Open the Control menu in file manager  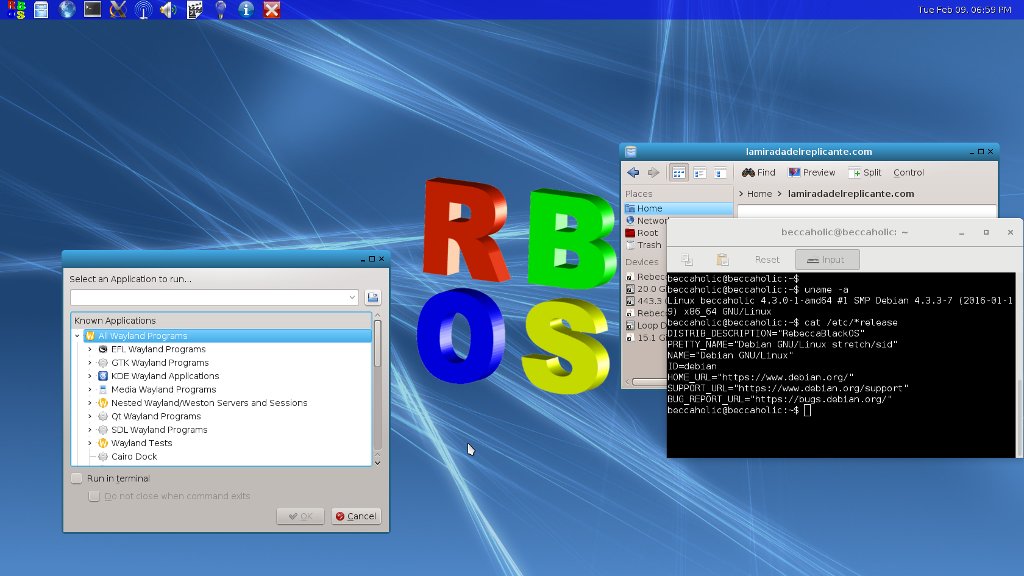908,172
